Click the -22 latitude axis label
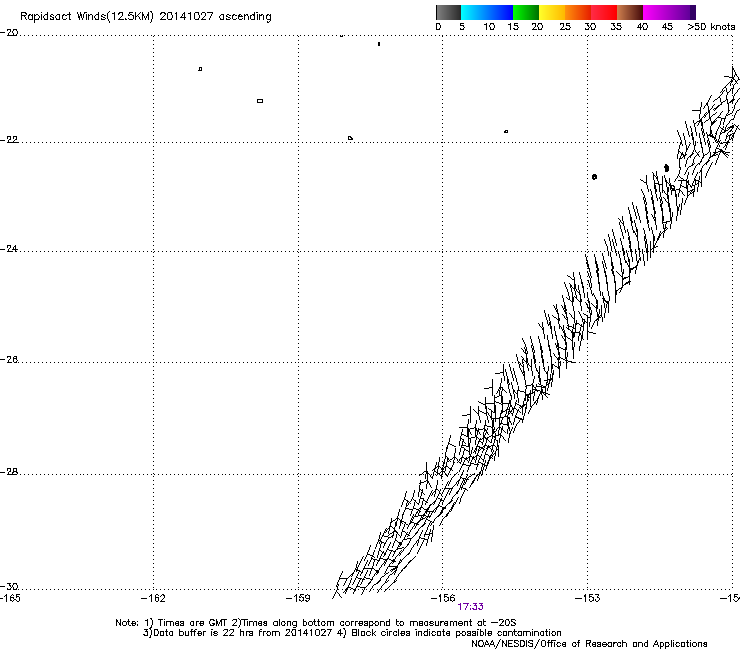 click(x=9, y=140)
